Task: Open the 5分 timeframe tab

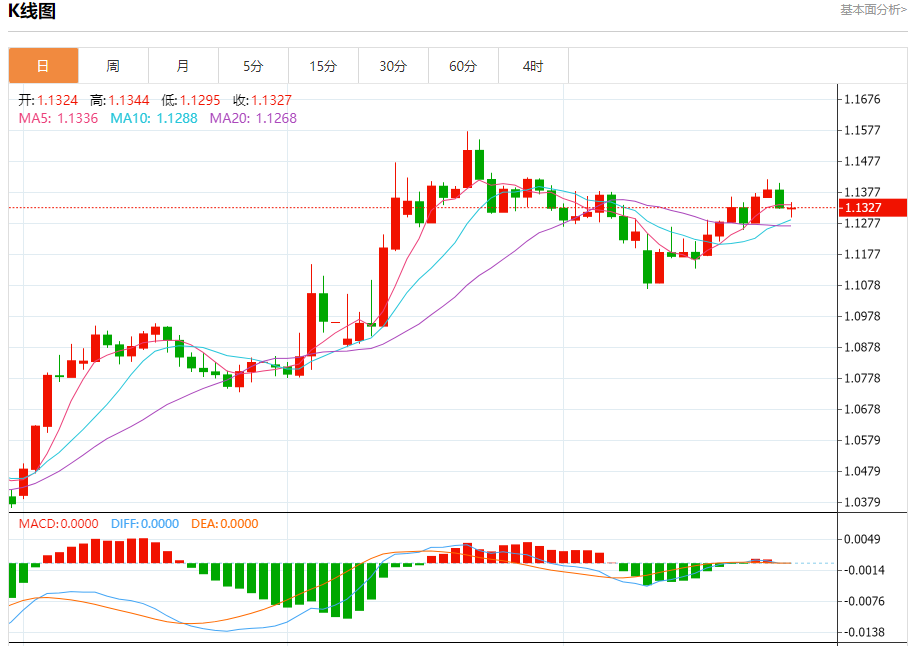Action: pos(254,66)
